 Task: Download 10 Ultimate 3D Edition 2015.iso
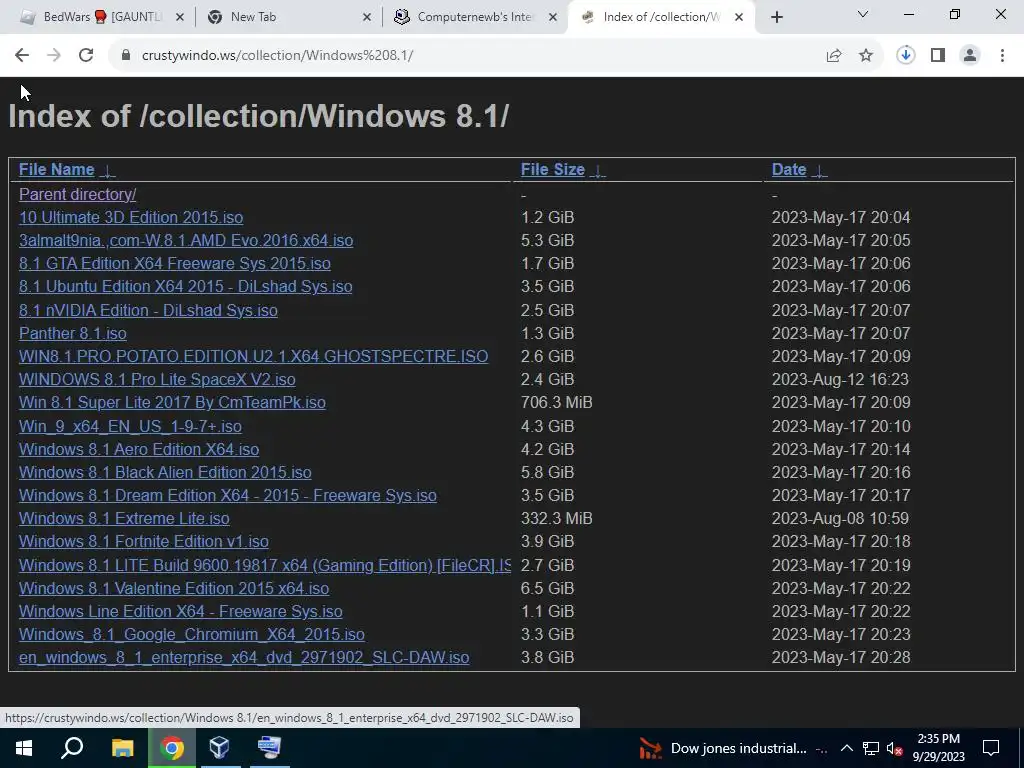coord(131,217)
